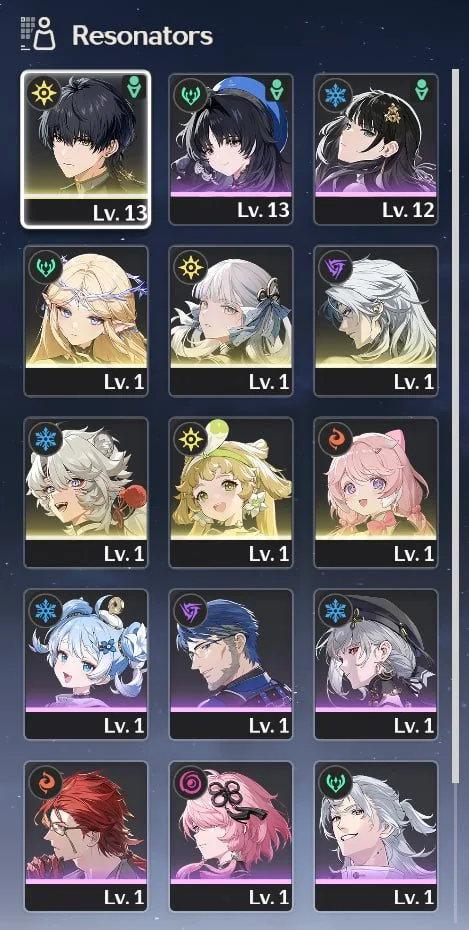Click Fusion flame icon on pink-haired girl
Image resolution: width=469 pixels, height=930 pixels.
tap(335, 437)
